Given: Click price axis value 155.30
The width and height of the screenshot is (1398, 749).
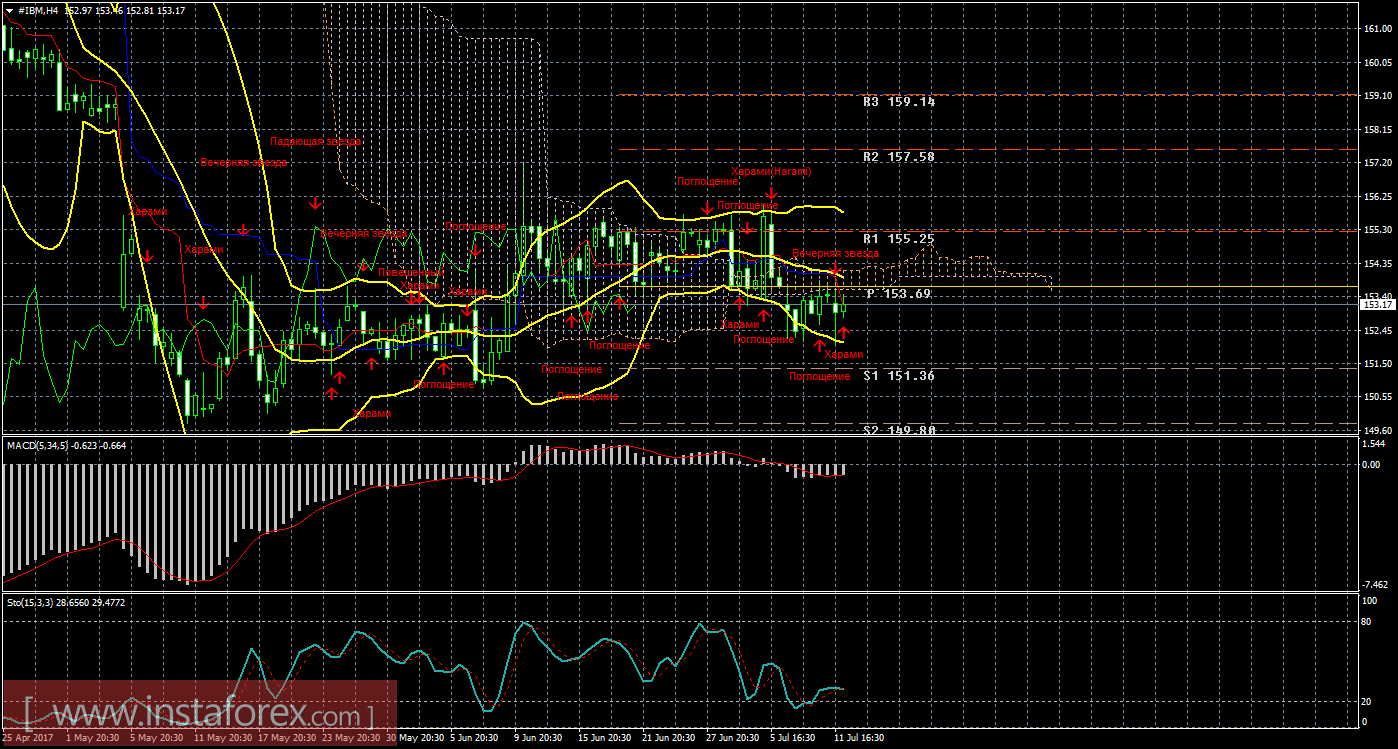Looking at the screenshot, I should pyautogui.click(x=1378, y=230).
